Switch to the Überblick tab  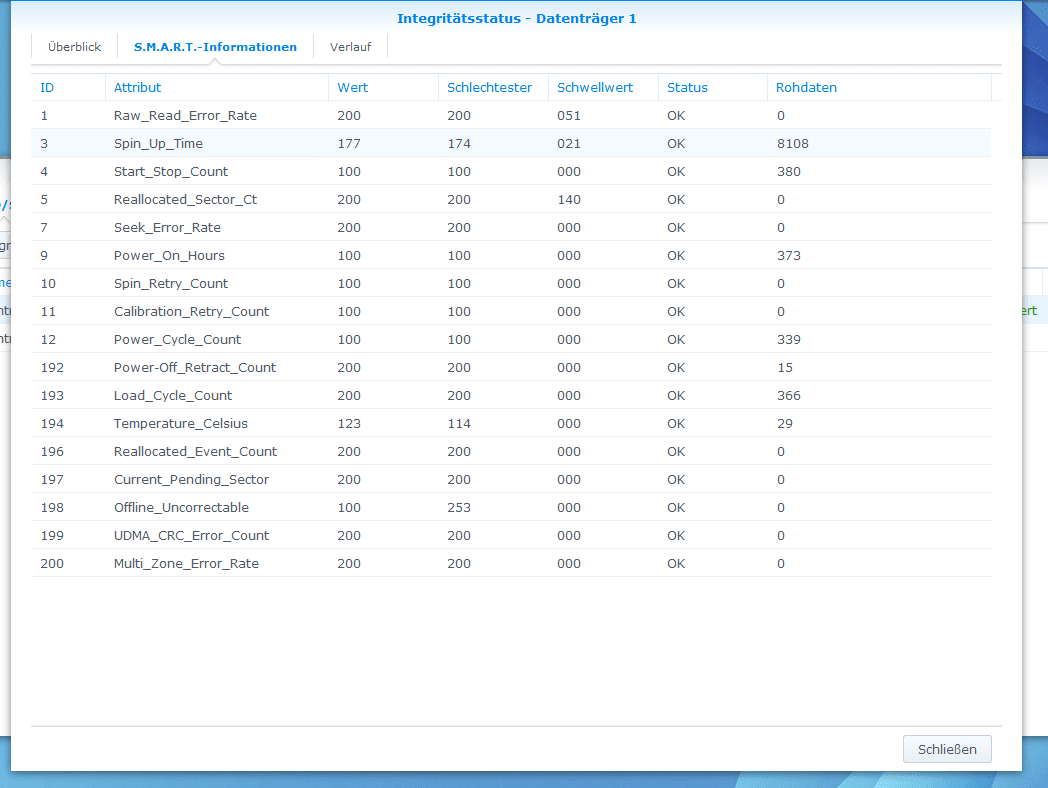click(x=74, y=47)
